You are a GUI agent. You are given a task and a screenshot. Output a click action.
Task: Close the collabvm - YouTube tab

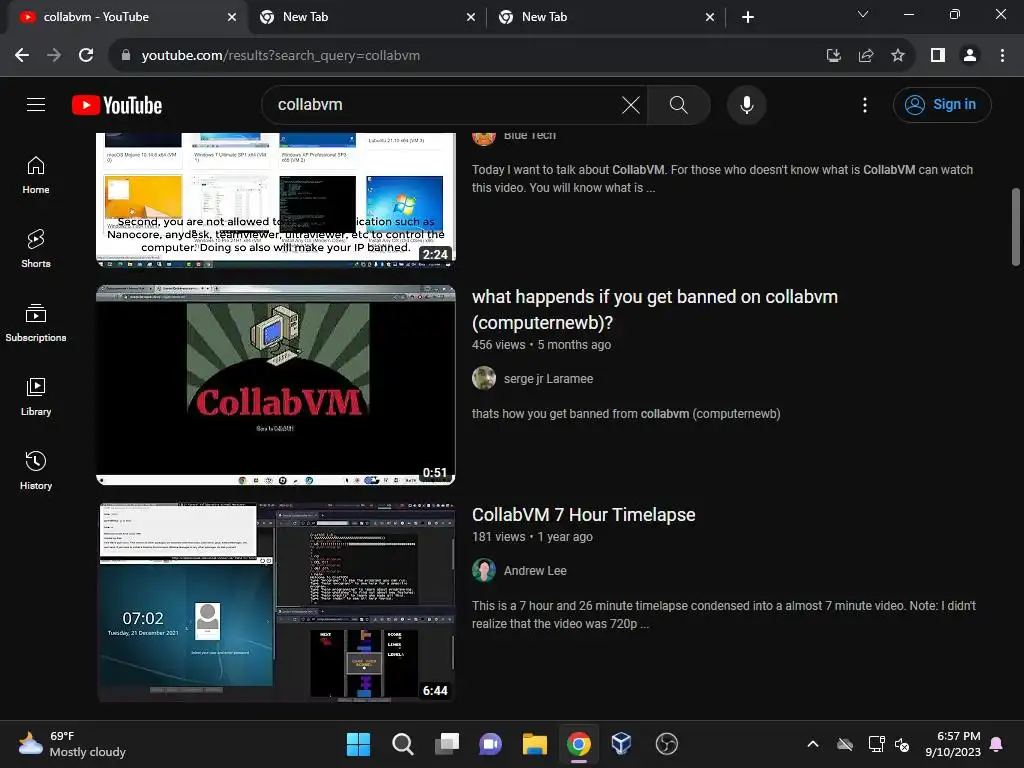pyautogui.click(x=231, y=17)
